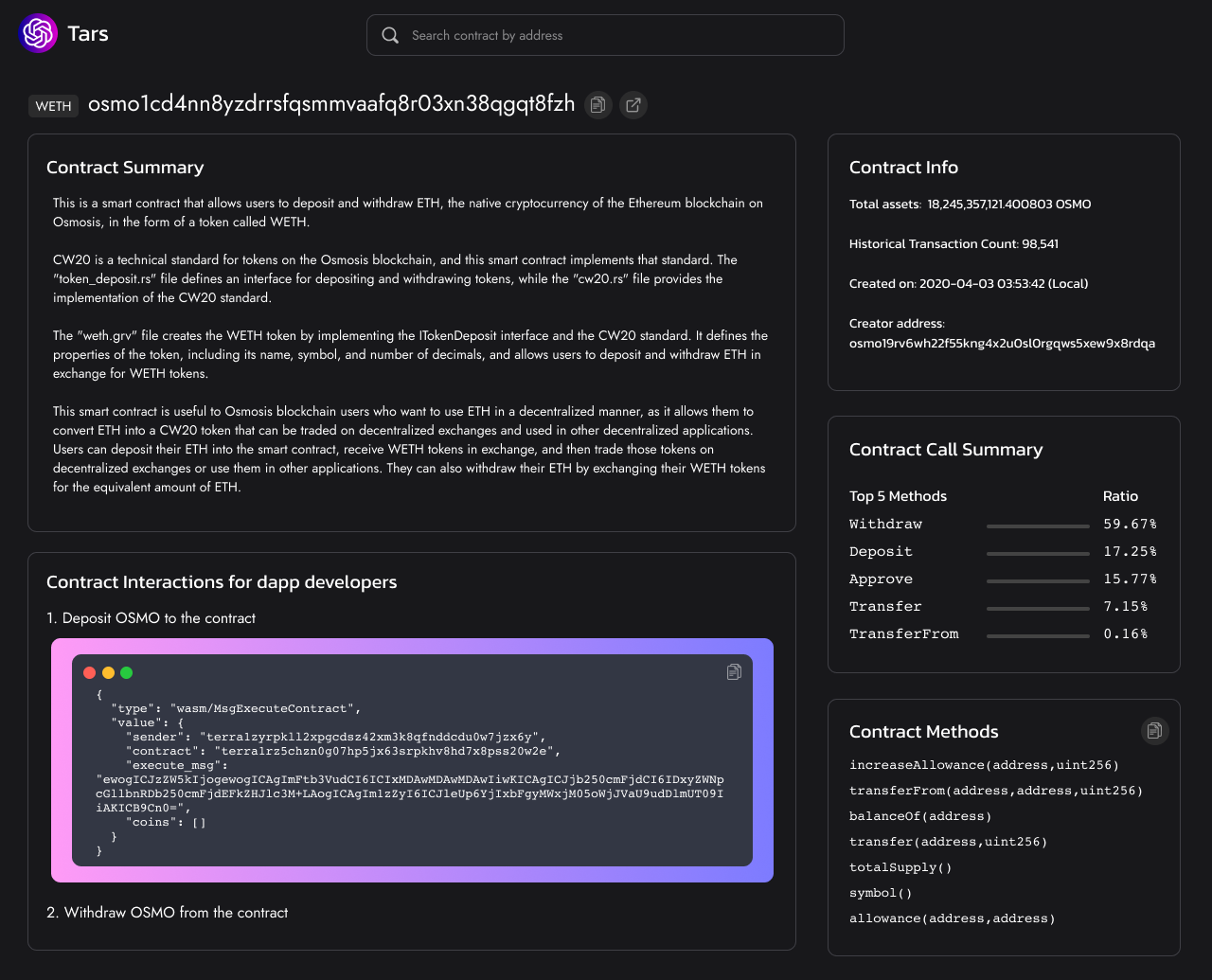Image resolution: width=1212 pixels, height=980 pixels.
Task: Click the "coins": [] line in code
Action: click(x=166, y=822)
